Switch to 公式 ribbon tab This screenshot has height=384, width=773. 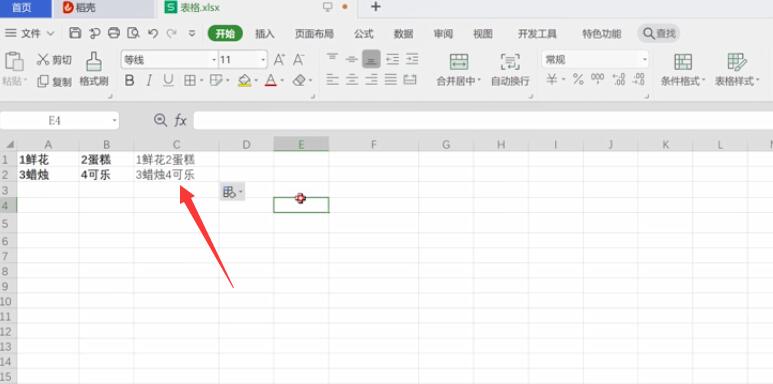(x=363, y=34)
